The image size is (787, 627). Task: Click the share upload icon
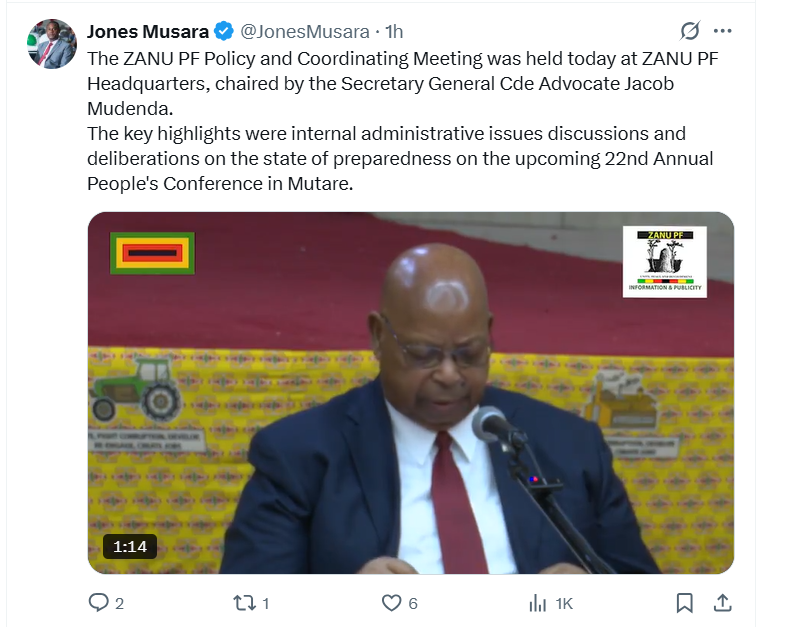pyautogui.click(x=722, y=602)
